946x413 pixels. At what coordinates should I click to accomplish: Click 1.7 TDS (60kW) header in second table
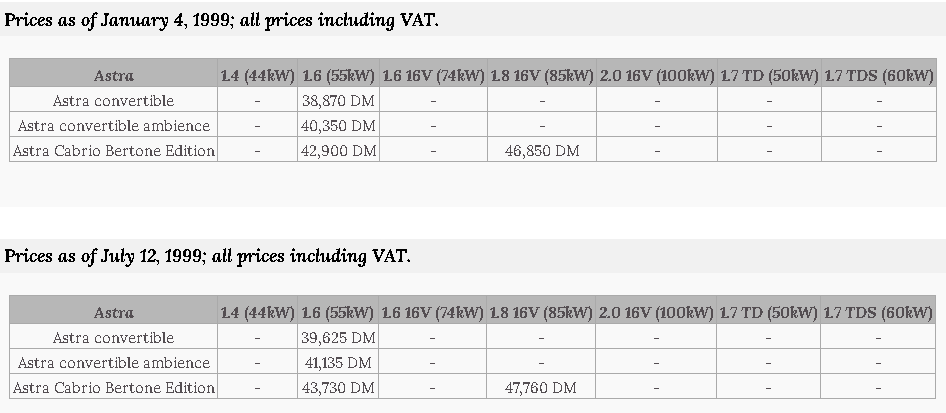[878, 312]
